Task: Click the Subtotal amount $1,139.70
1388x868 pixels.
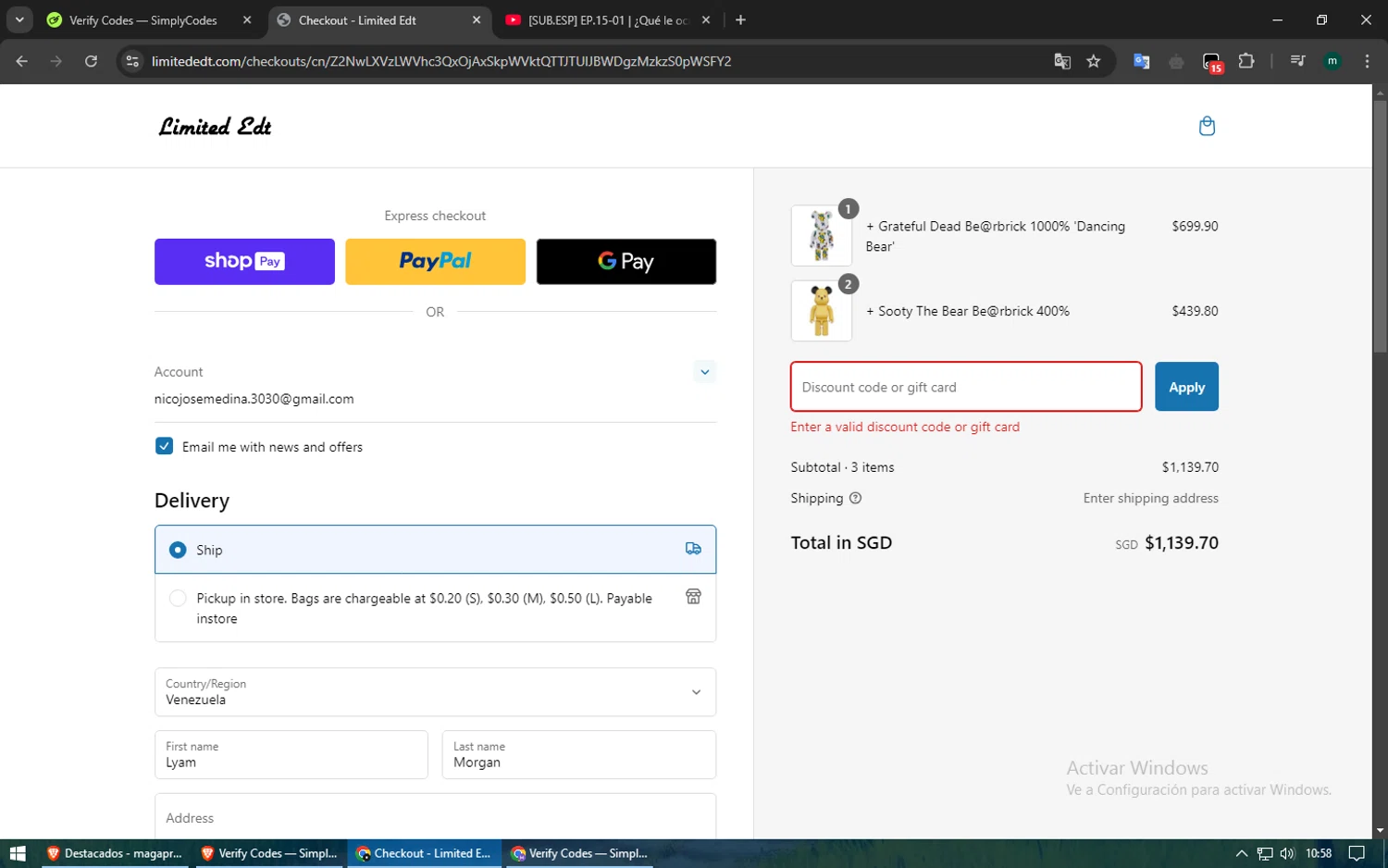Action: tap(1190, 467)
